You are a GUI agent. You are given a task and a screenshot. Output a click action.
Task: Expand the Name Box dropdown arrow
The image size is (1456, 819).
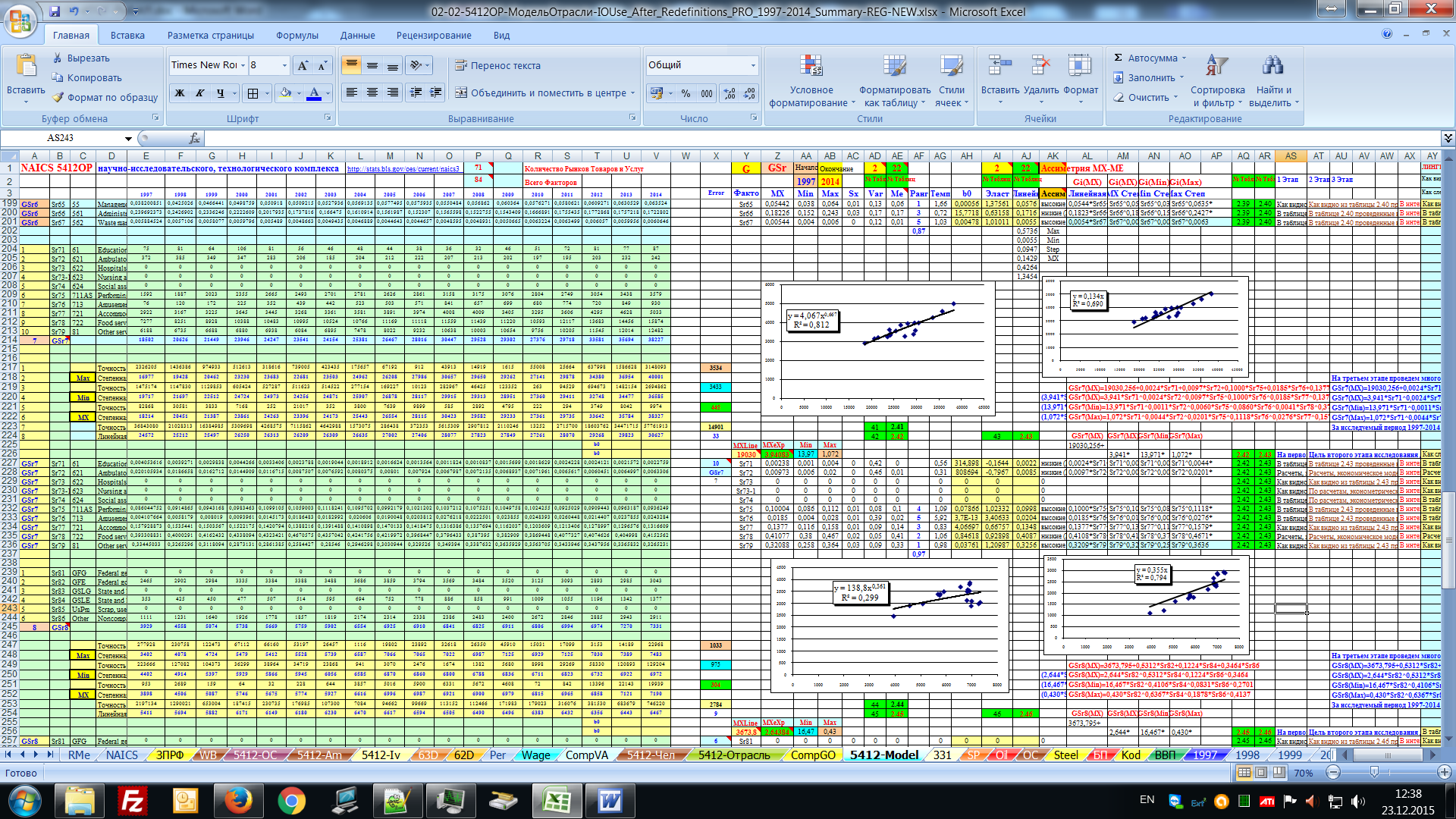(128, 138)
